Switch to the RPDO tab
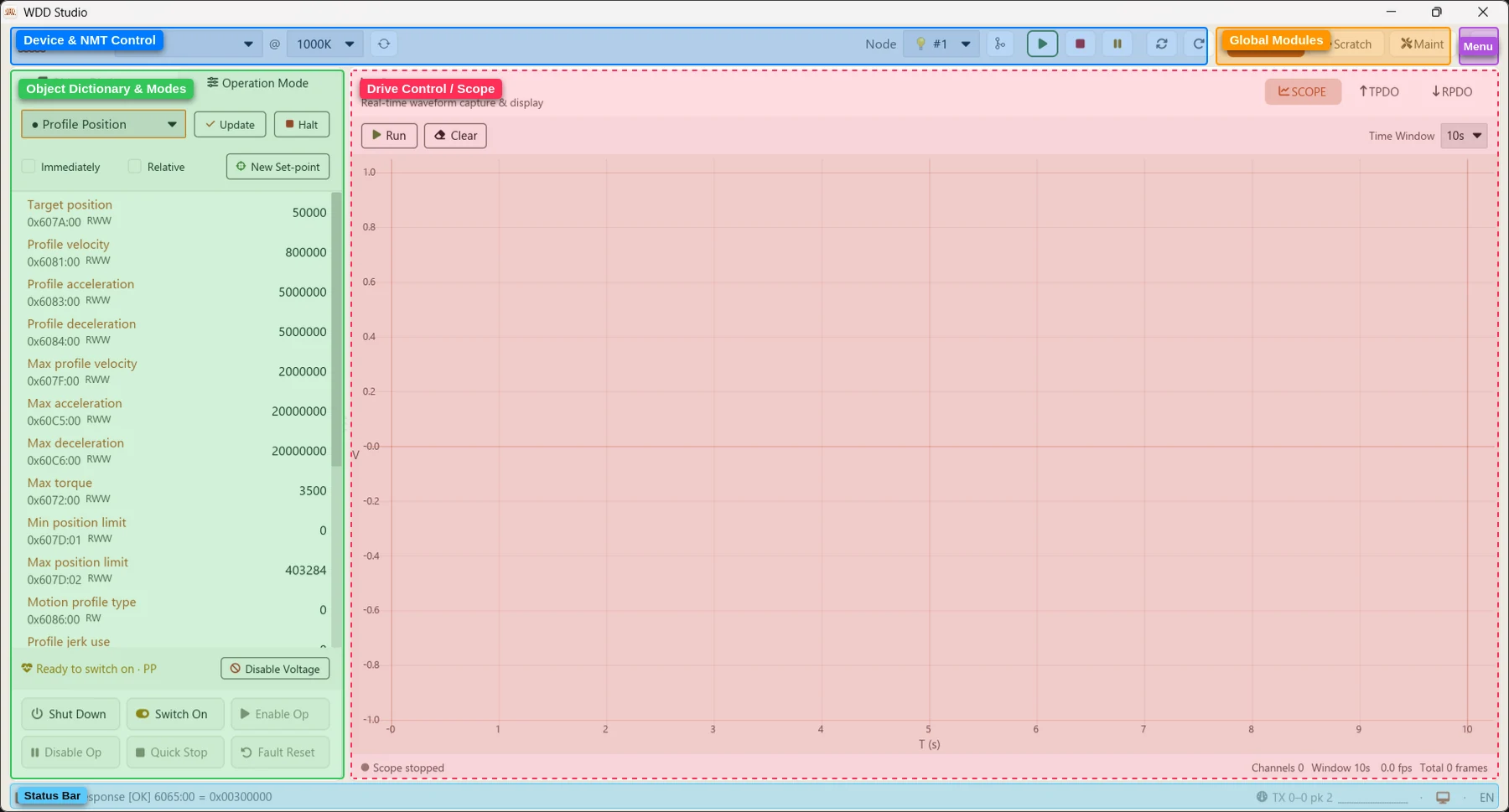This screenshot has width=1509, height=812. [1452, 91]
